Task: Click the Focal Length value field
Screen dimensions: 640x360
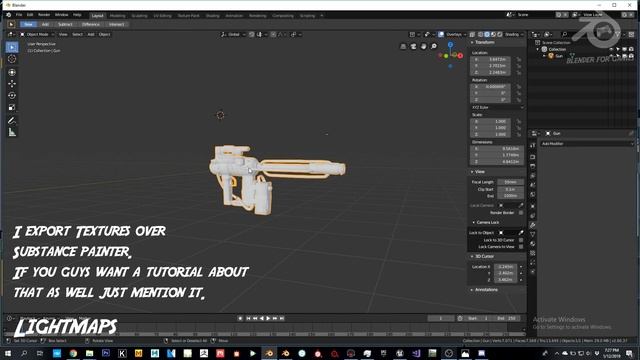Action: pos(511,182)
